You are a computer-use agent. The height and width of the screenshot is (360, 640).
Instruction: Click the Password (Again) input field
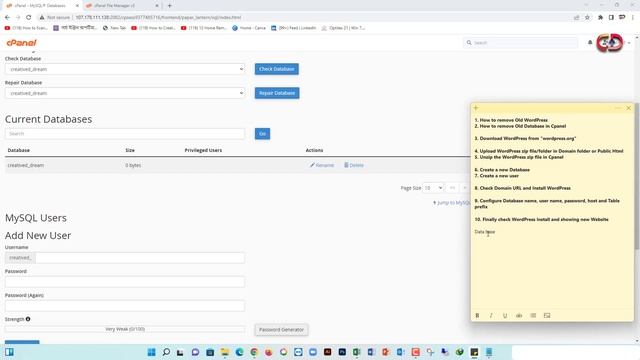click(125, 306)
